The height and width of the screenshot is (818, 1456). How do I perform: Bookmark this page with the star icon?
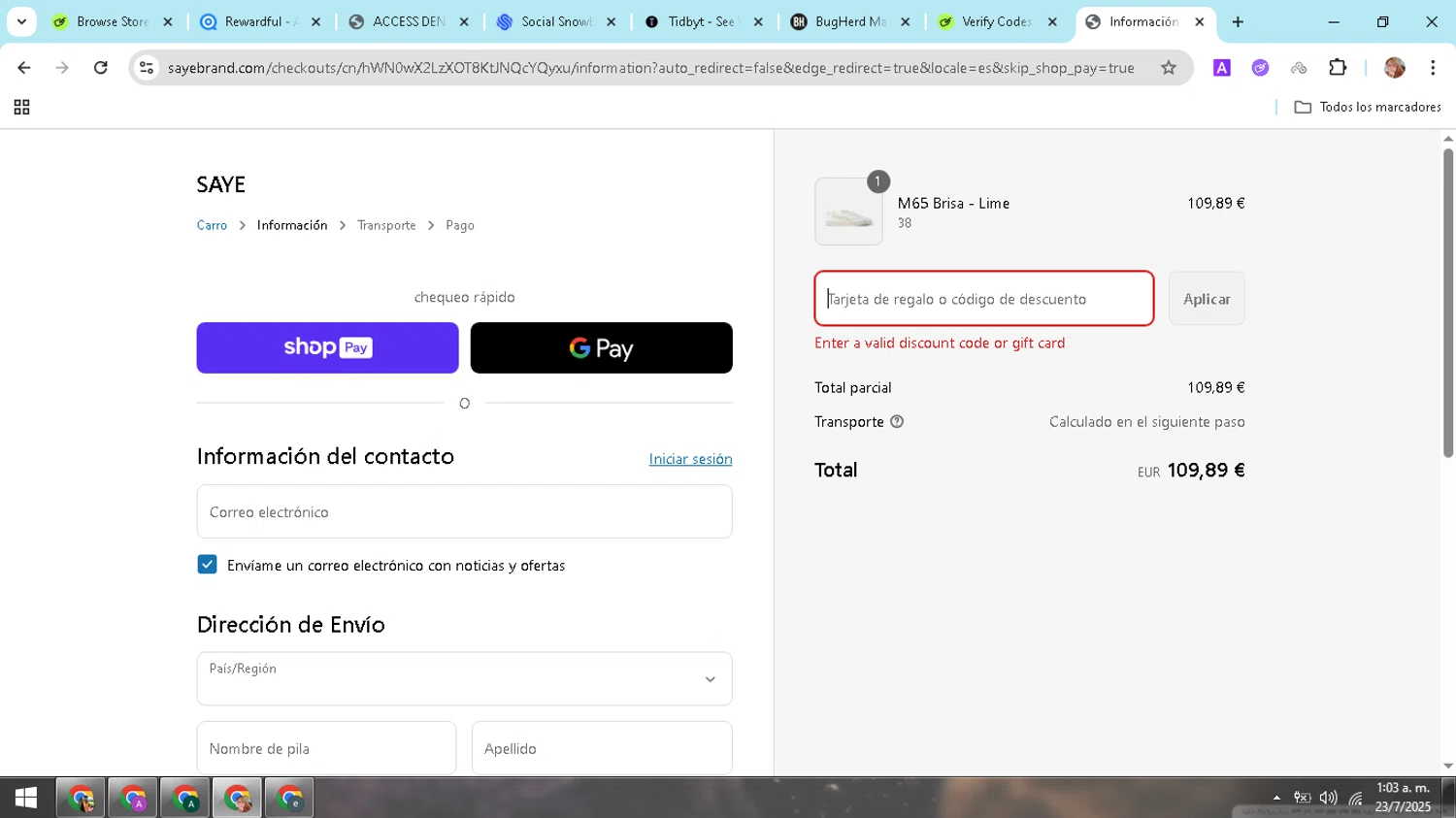coord(1169,68)
